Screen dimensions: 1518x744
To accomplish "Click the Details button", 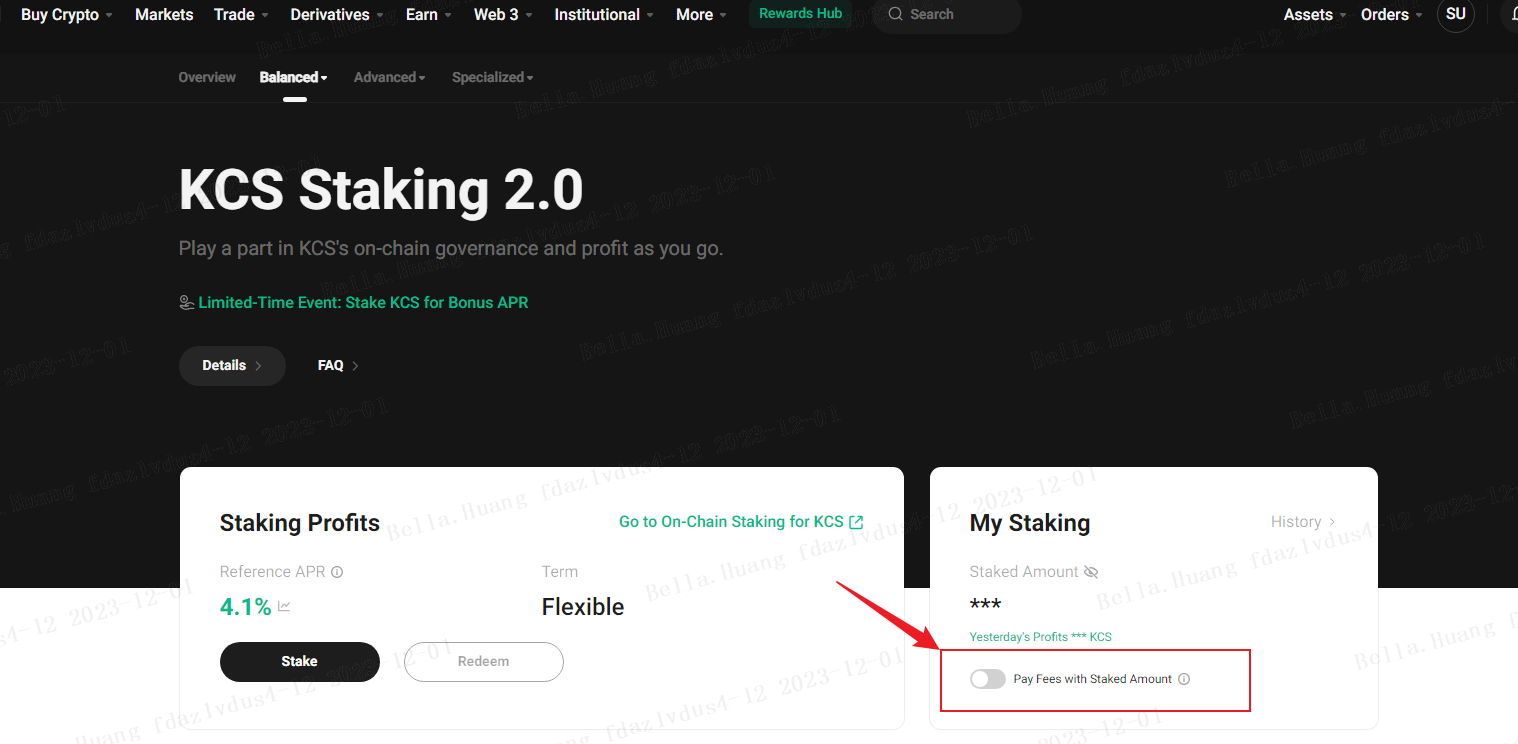I will pyautogui.click(x=232, y=366).
